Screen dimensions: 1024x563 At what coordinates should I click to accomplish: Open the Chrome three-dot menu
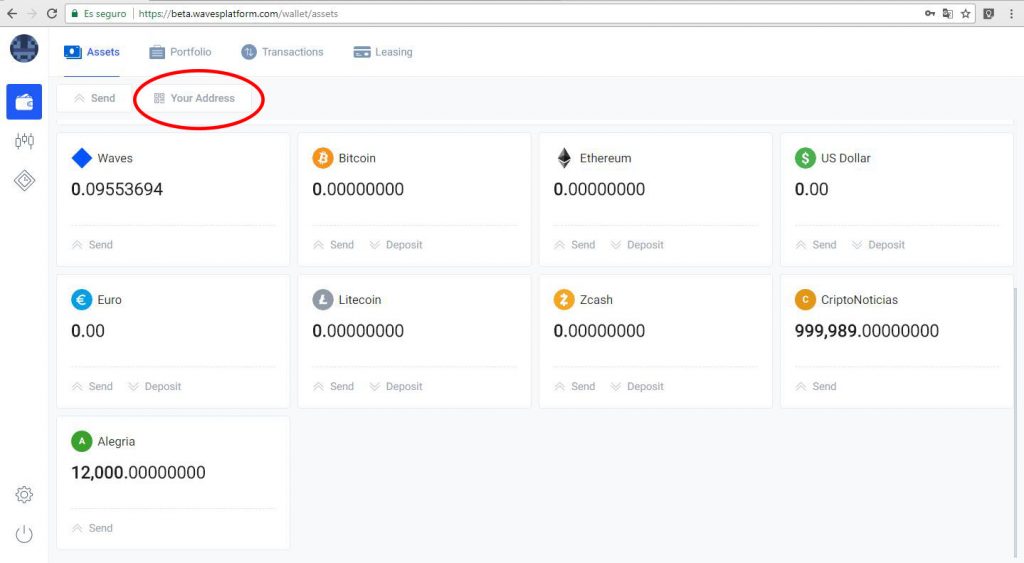[1011, 13]
